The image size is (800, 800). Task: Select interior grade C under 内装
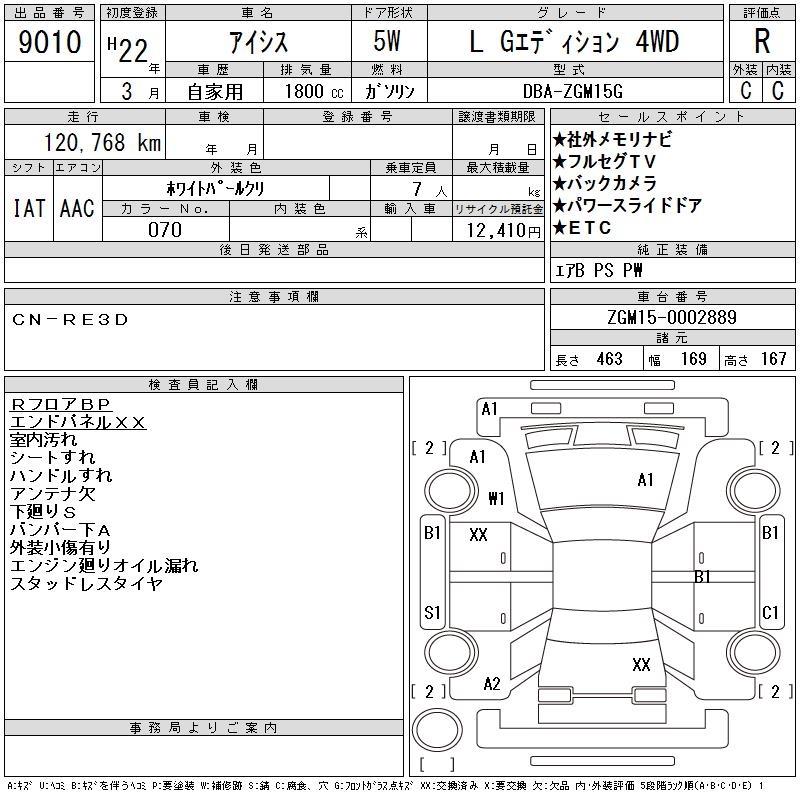click(x=778, y=90)
